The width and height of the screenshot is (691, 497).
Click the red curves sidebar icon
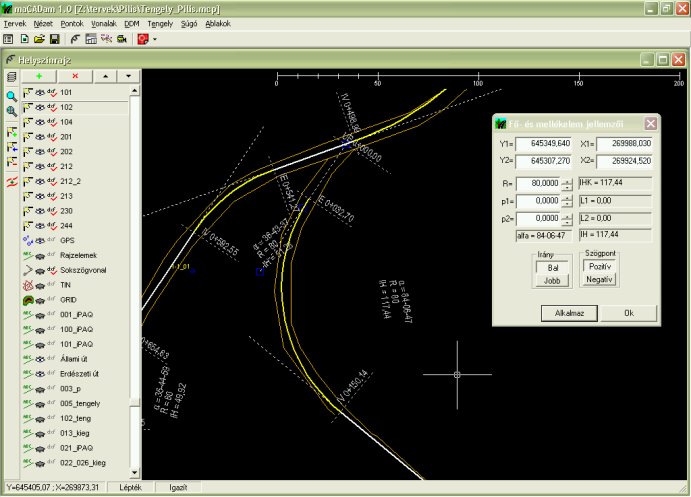(x=11, y=181)
